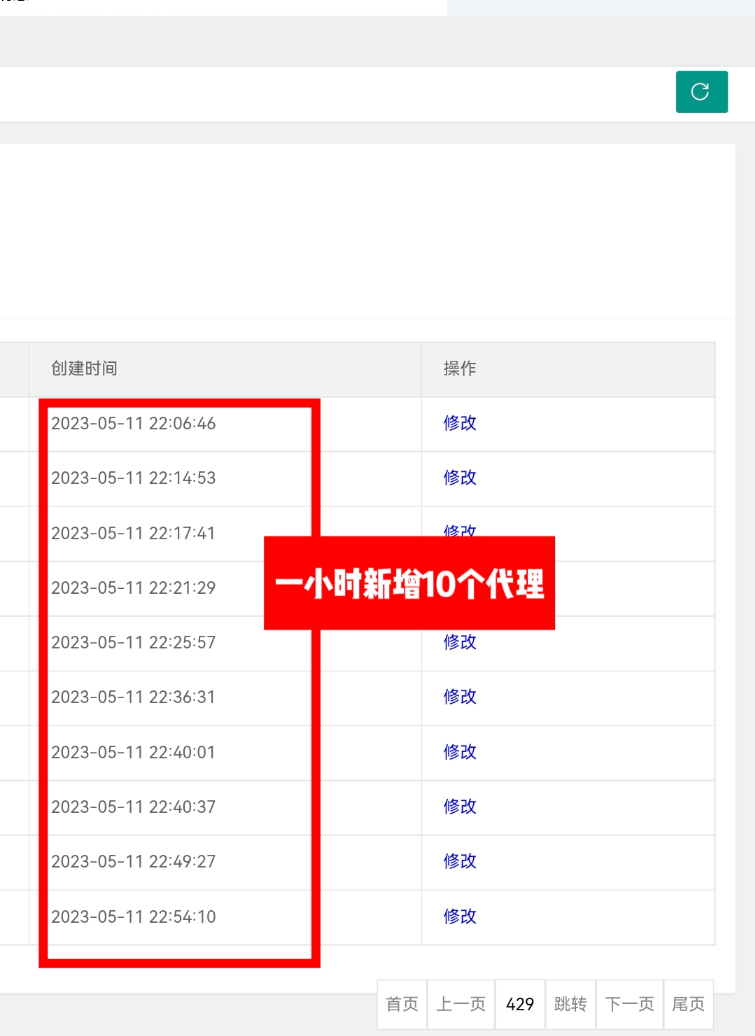Click 修改 link for 22:54:10 row
The width and height of the screenshot is (755, 1036).
(460, 916)
